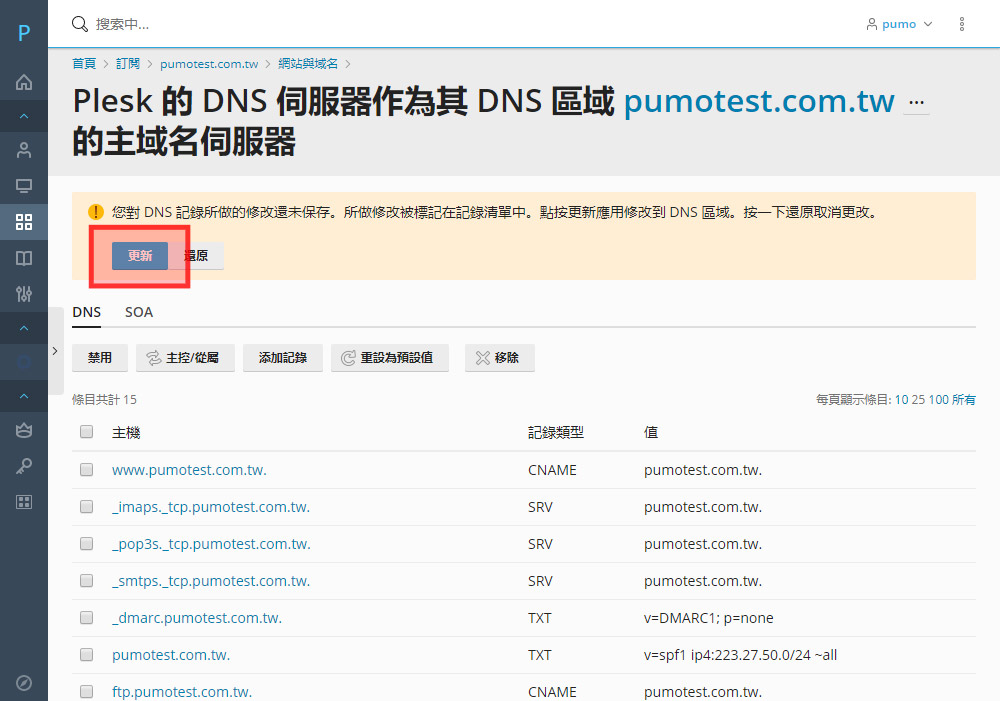Show 所有 entries per page
This screenshot has height=701, width=1000.
click(x=964, y=399)
